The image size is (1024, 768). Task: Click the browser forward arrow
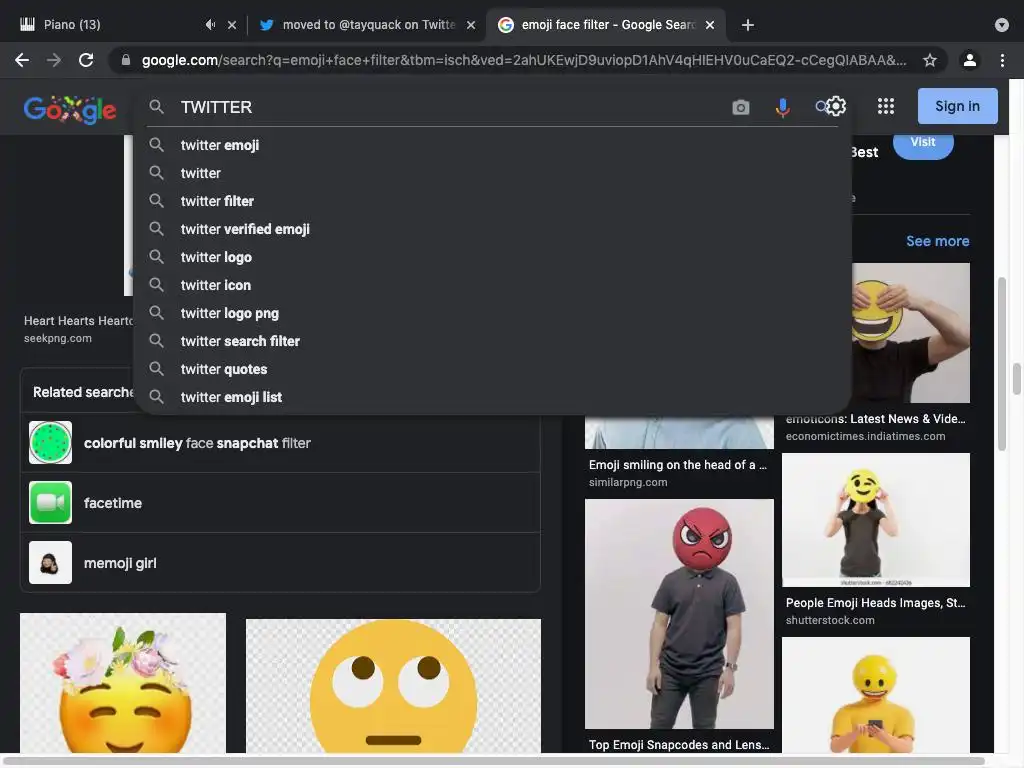point(54,60)
